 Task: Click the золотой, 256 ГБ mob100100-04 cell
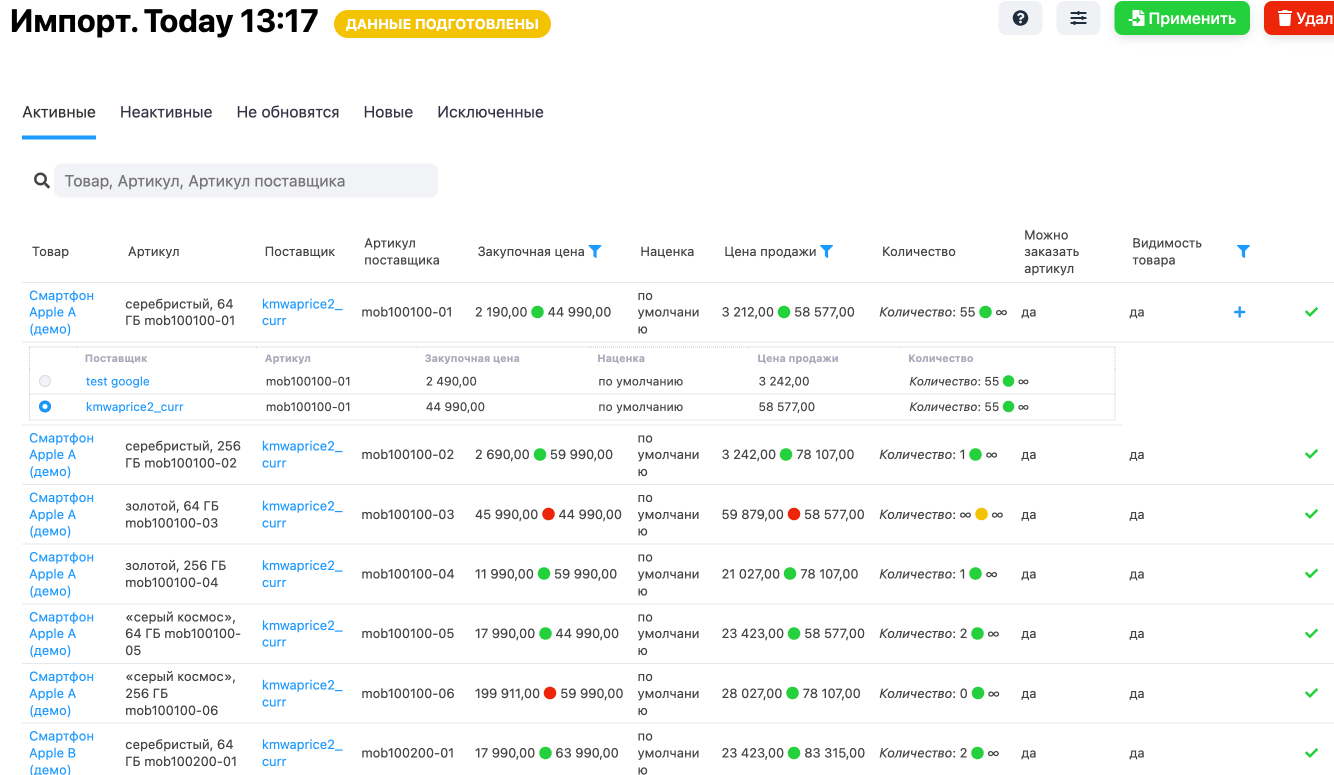coord(176,574)
